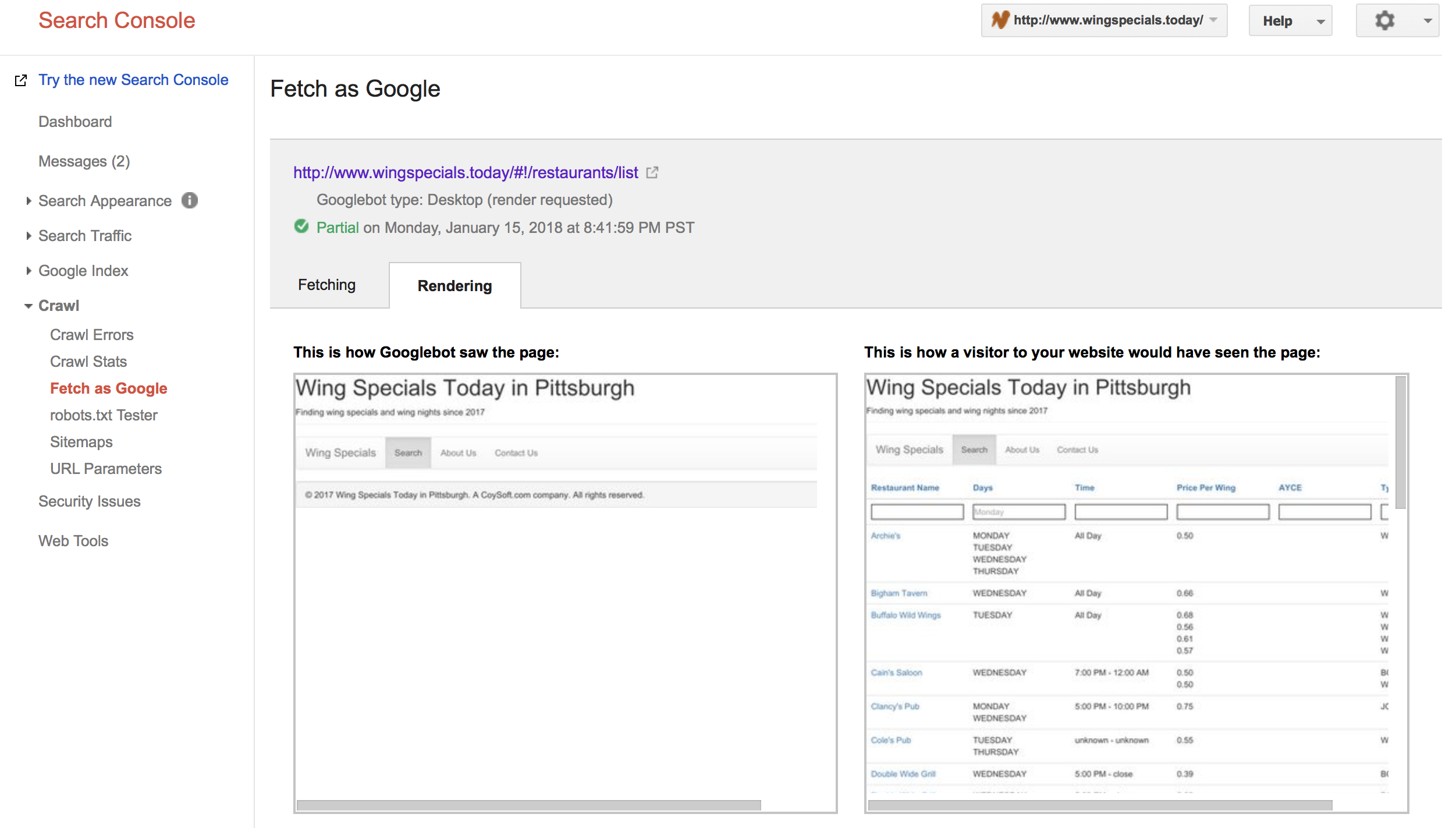This screenshot has height=828, width=1456.
Task: Click Archie's in the visitor preview
Action: pos(885,536)
